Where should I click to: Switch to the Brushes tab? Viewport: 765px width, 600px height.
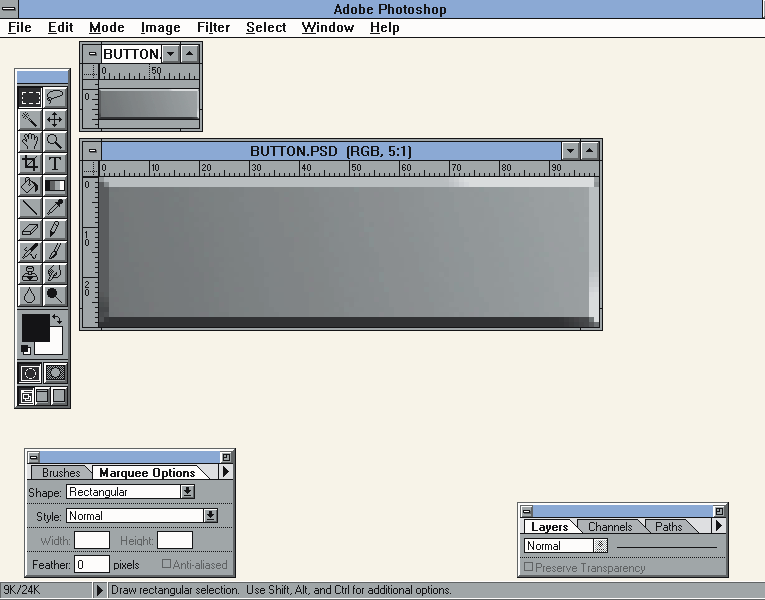point(61,473)
